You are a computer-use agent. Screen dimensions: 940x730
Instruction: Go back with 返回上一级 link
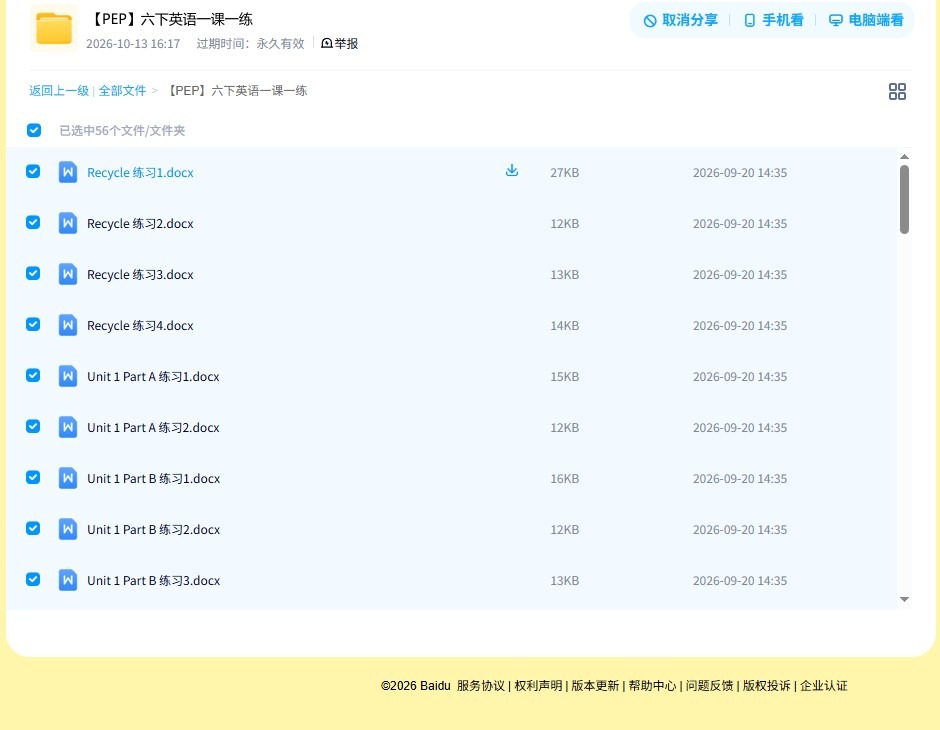pos(59,91)
